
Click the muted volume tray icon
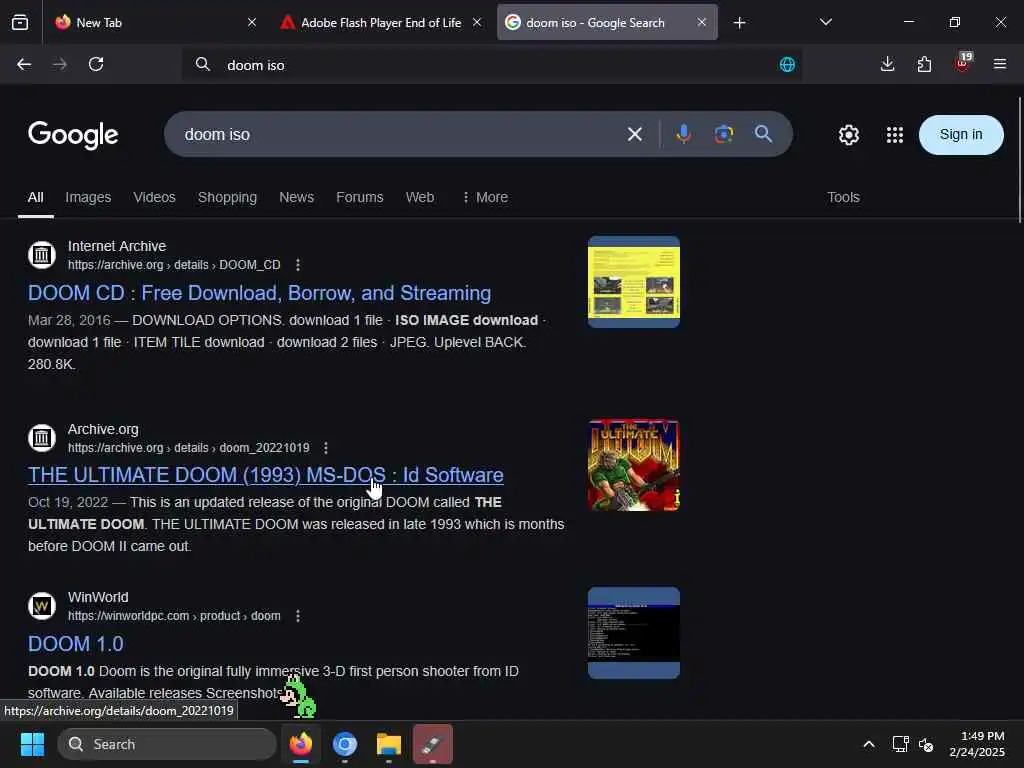tap(926, 744)
